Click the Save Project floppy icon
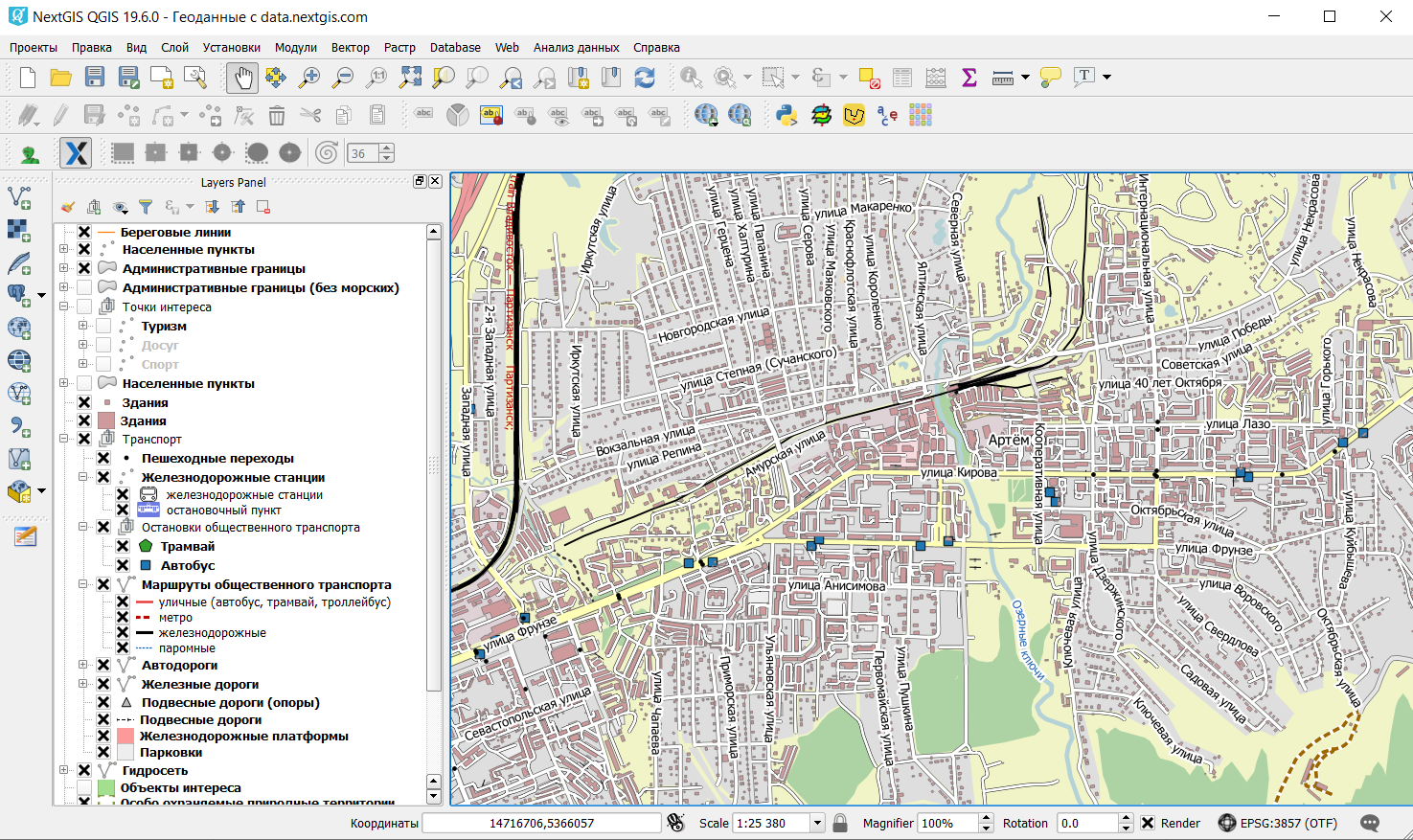Screen dimensions: 1413x840 click(94, 78)
